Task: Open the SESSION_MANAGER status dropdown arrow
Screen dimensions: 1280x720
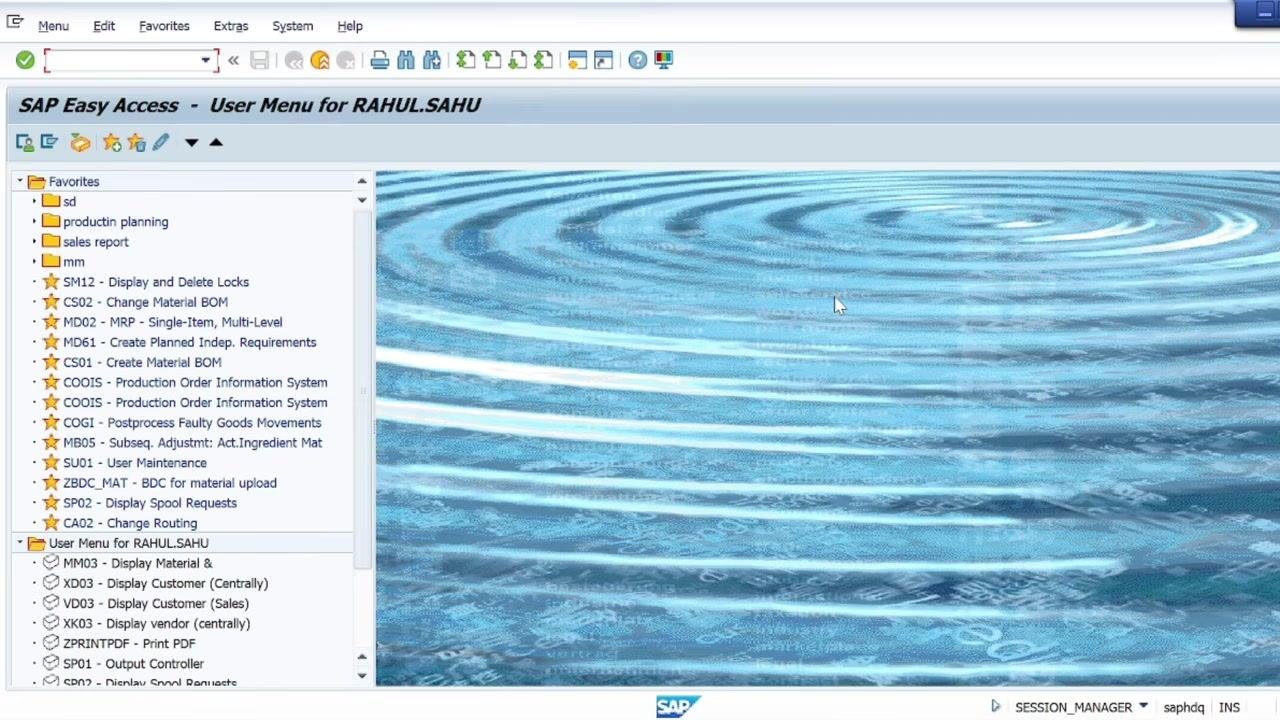Action: [x=1143, y=707]
